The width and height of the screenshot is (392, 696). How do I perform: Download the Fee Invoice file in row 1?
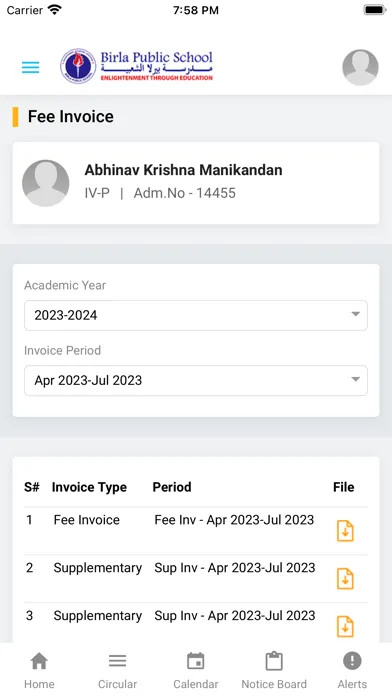tap(345, 531)
